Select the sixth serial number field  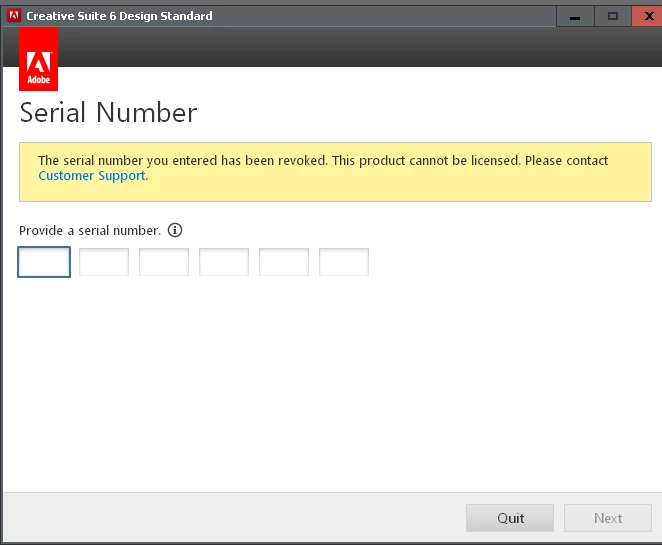click(x=344, y=262)
